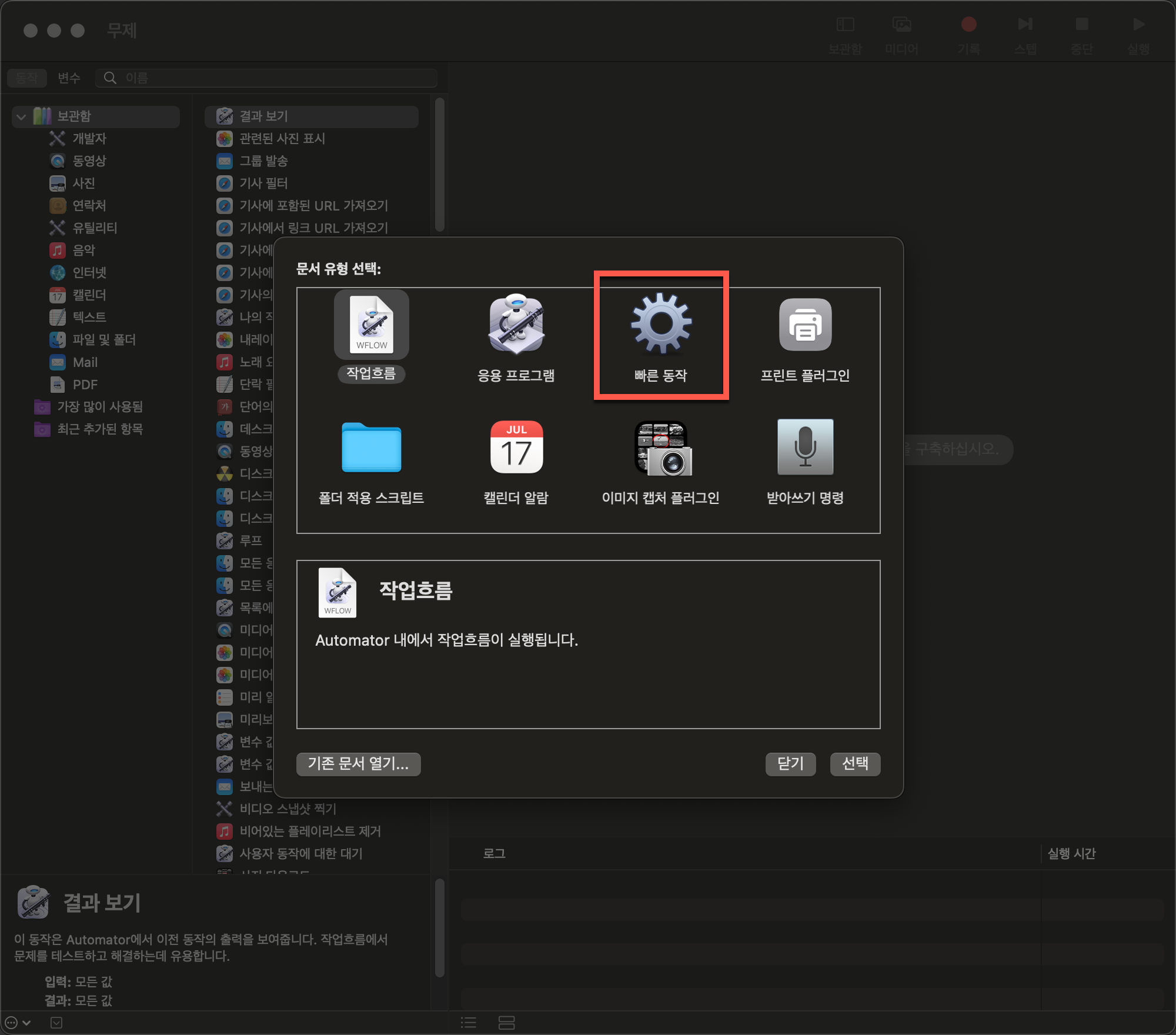Click the 이름 search field
The image size is (1176, 1035).
click(x=276, y=78)
